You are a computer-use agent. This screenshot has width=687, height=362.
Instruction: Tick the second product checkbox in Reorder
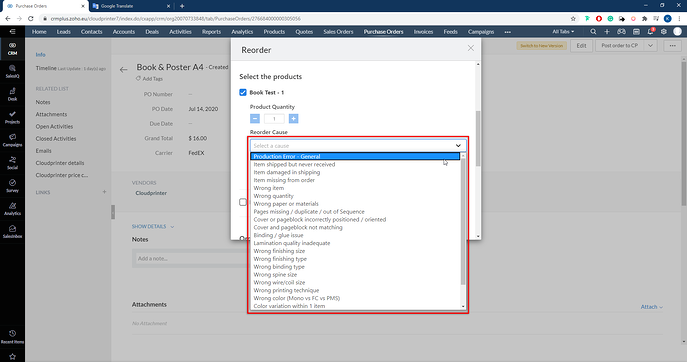pos(243,202)
